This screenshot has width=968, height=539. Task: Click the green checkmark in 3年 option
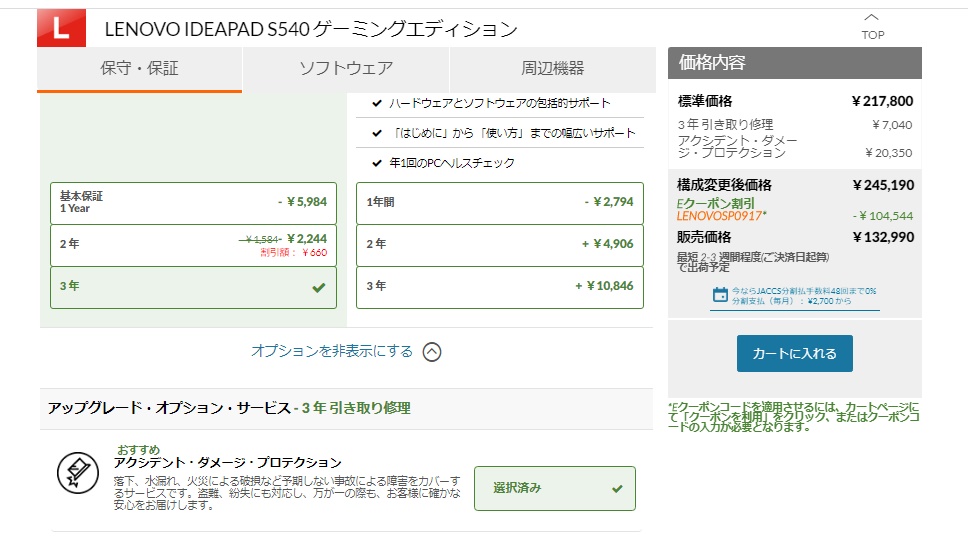click(319, 288)
